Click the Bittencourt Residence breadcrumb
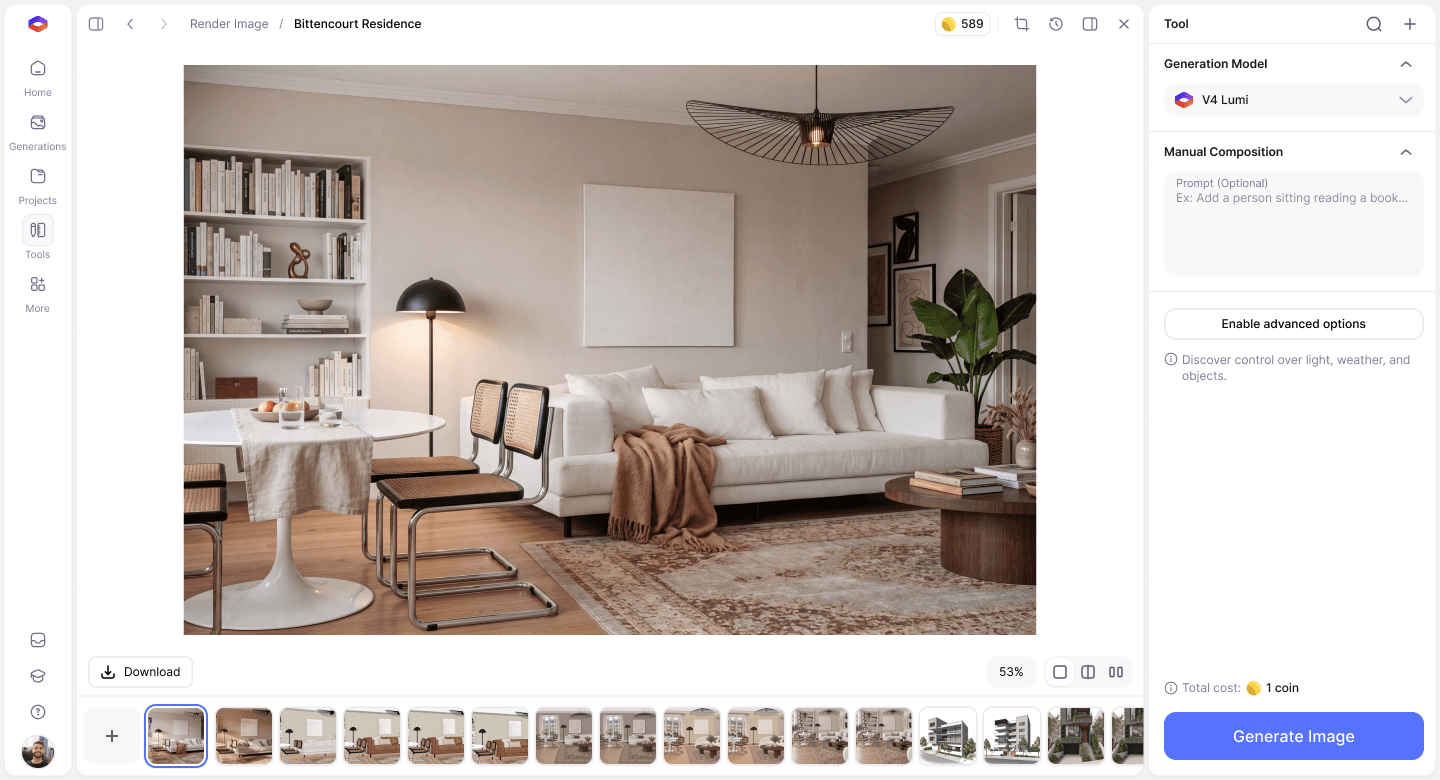Screen dimensions: 1440x780 tap(357, 24)
